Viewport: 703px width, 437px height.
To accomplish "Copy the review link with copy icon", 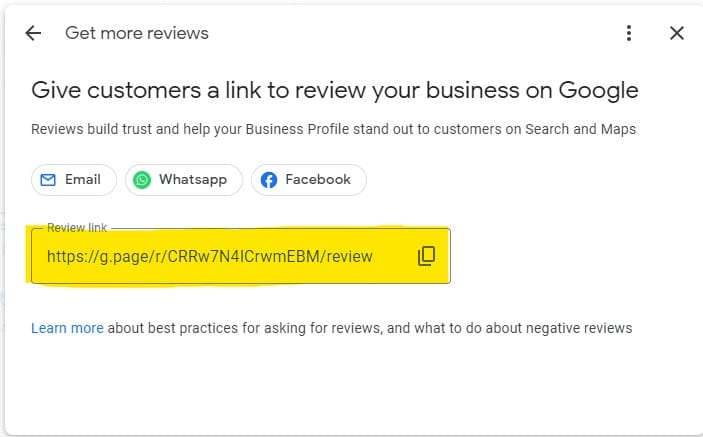I will coord(426,256).
